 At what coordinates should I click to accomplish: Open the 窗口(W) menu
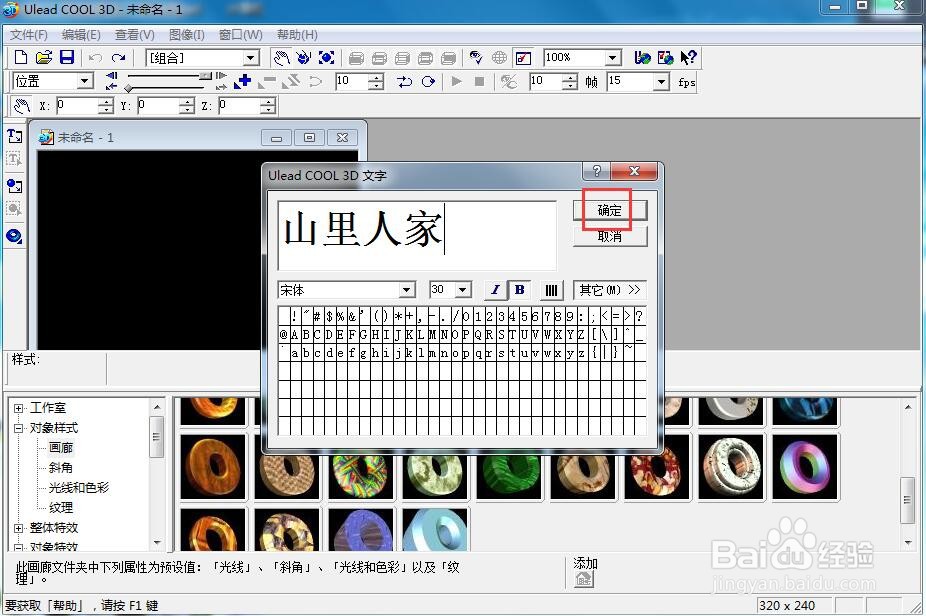tap(240, 35)
